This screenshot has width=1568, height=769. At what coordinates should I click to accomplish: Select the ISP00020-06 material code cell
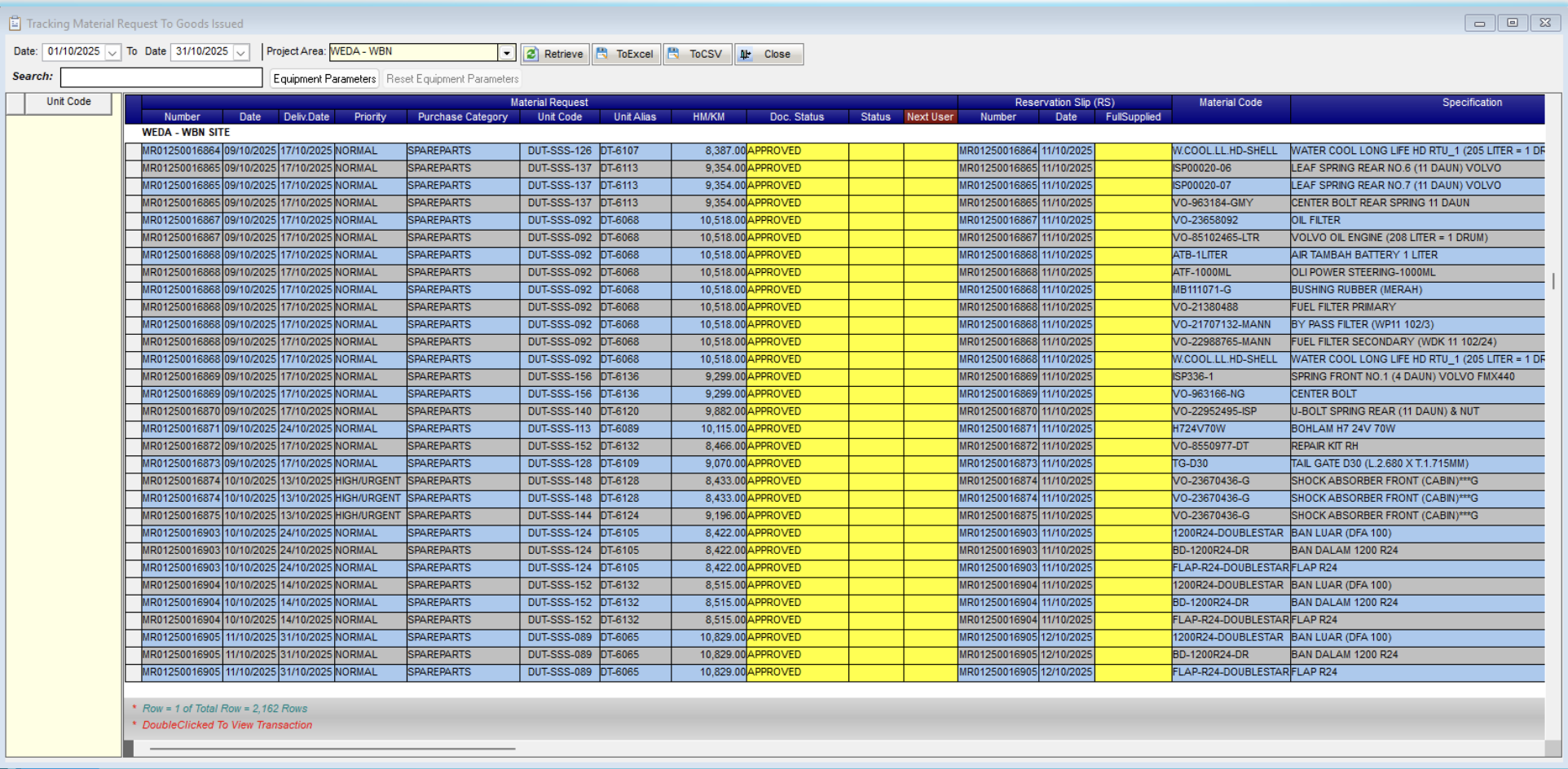(1231, 169)
